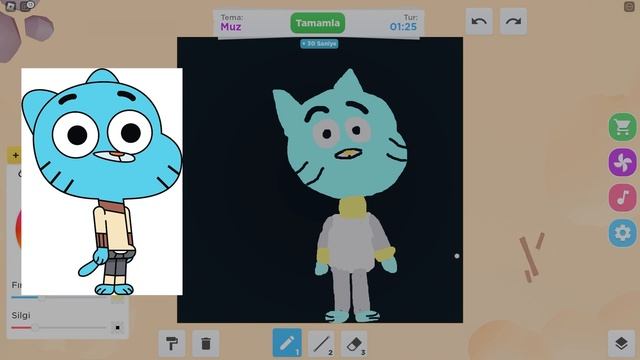Adjust the blue brush size slider

pos(59,298)
